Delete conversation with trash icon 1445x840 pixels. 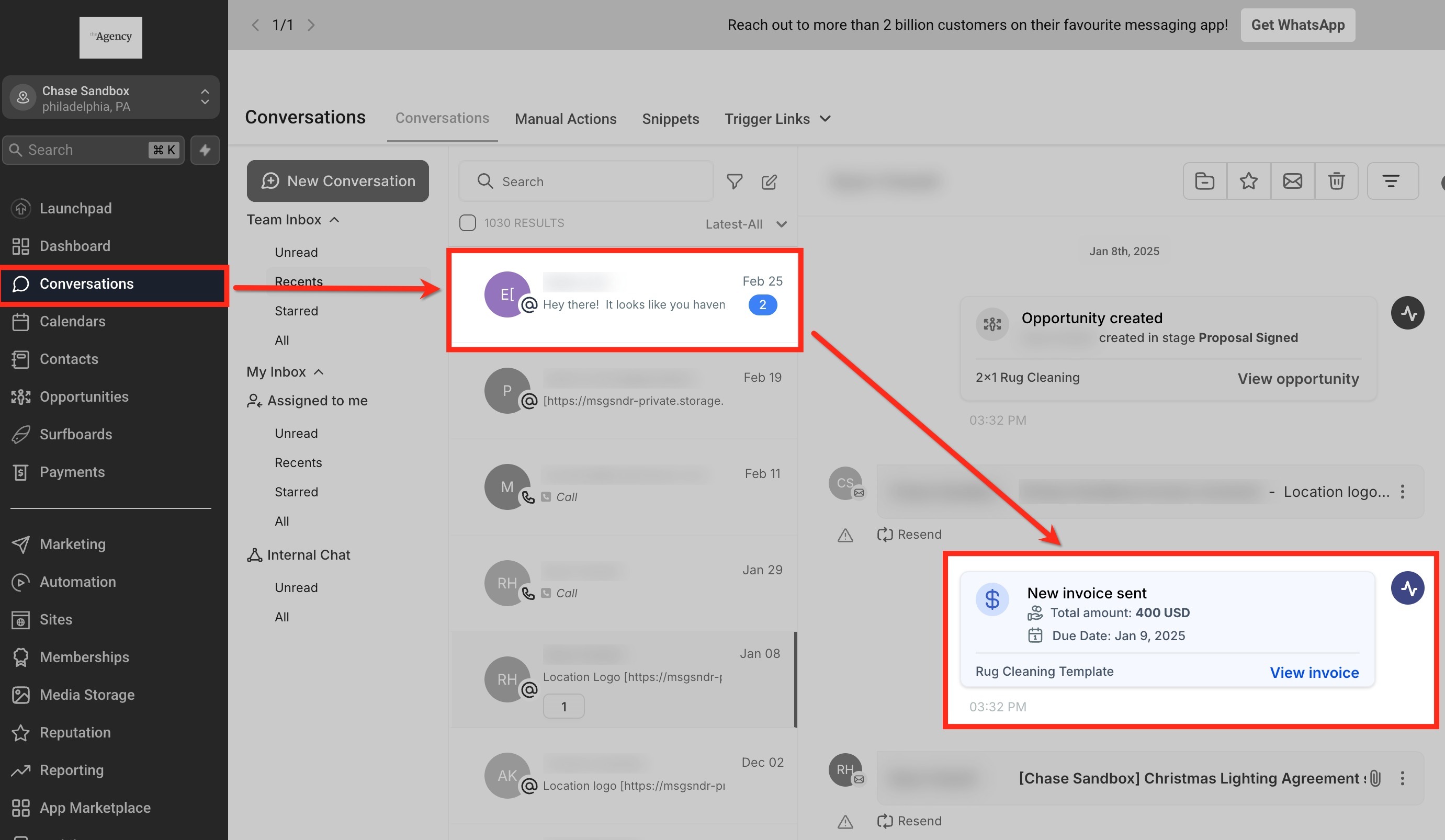[x=1336, y=181]
